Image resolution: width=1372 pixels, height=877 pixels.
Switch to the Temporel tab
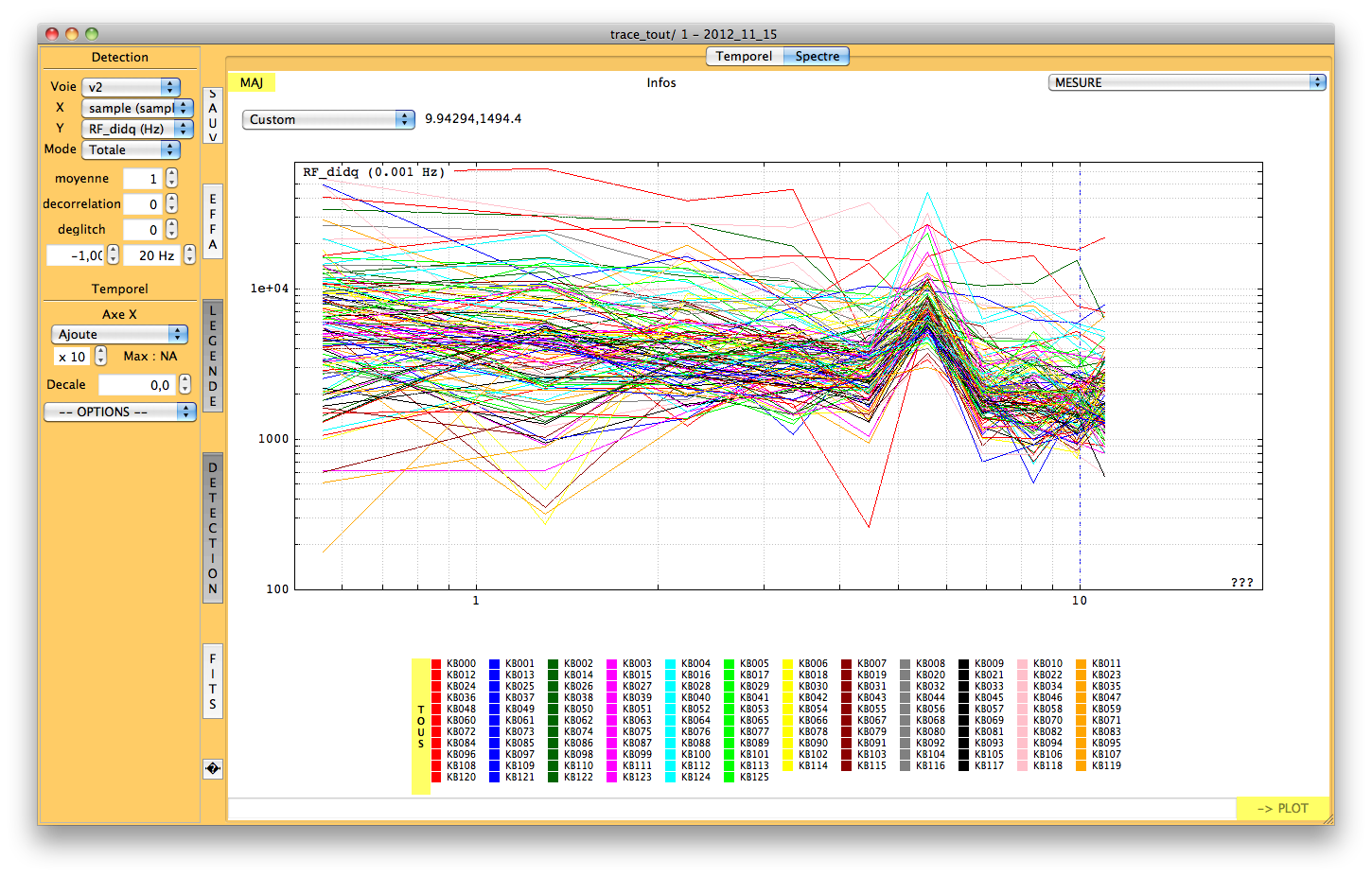744,57
